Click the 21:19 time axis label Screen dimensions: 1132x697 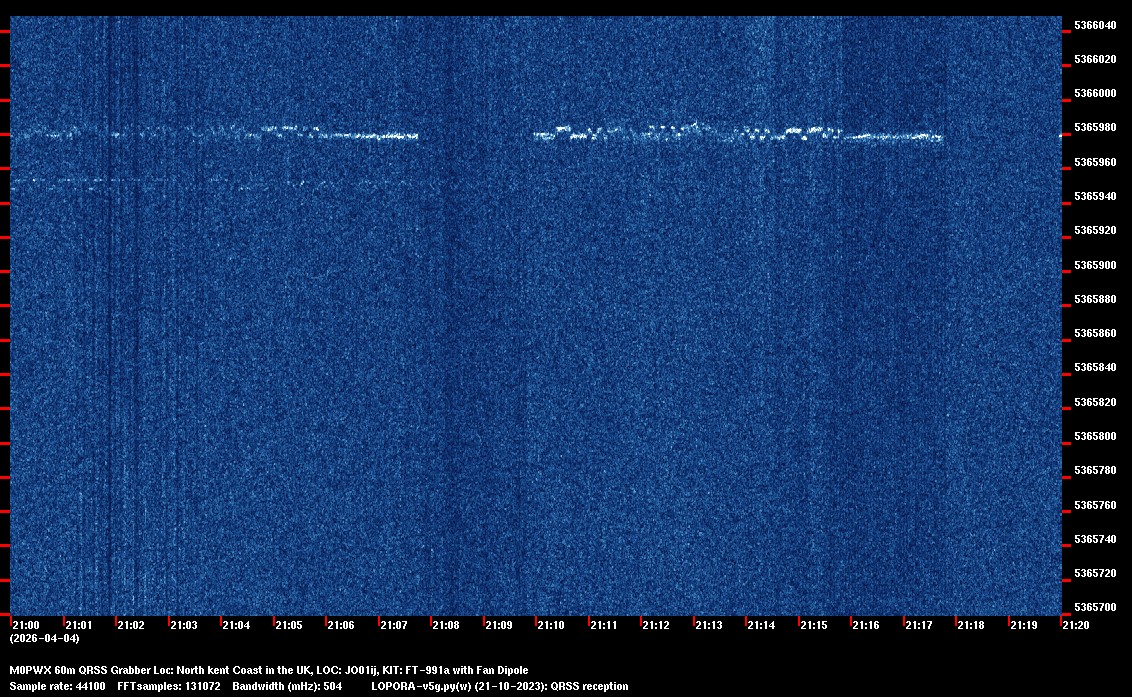[1024, 625]
